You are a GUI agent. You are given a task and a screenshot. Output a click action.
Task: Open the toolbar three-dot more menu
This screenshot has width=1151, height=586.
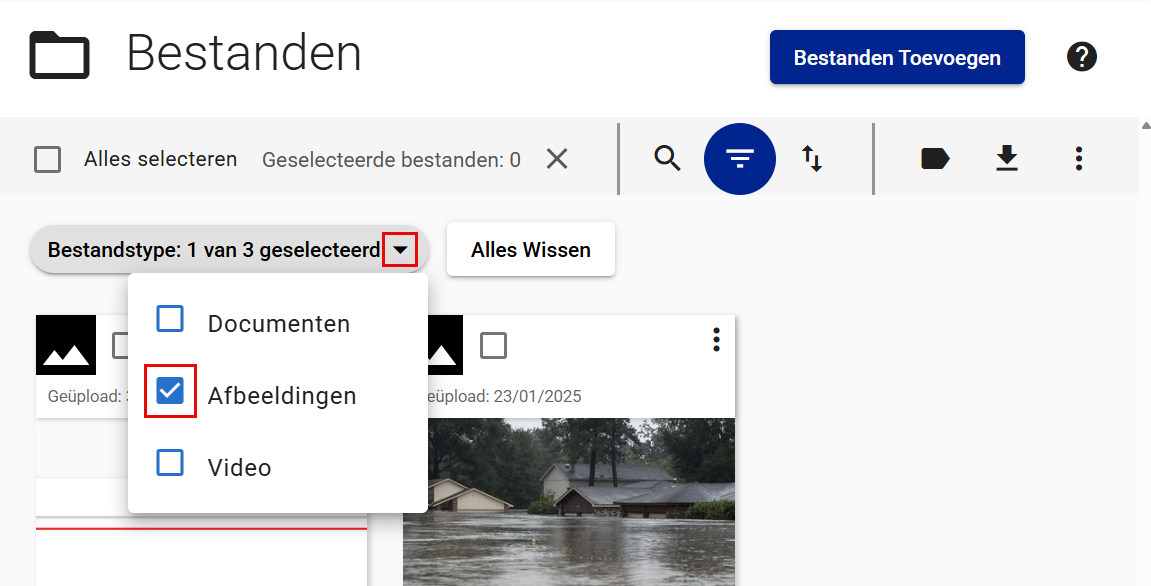(x=1079, y=158)
